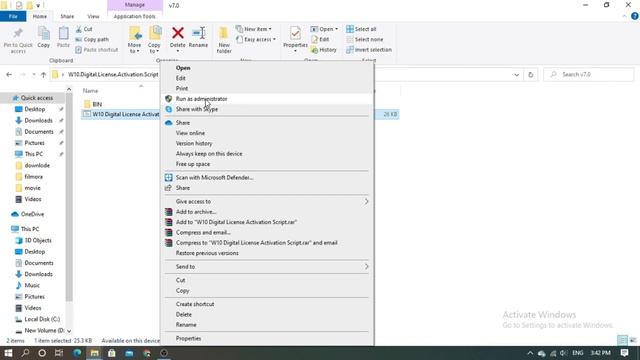The width and height of the screenshot is (640, 360).
Task: Click the red Delete icon
Action: tap(178, 33)
